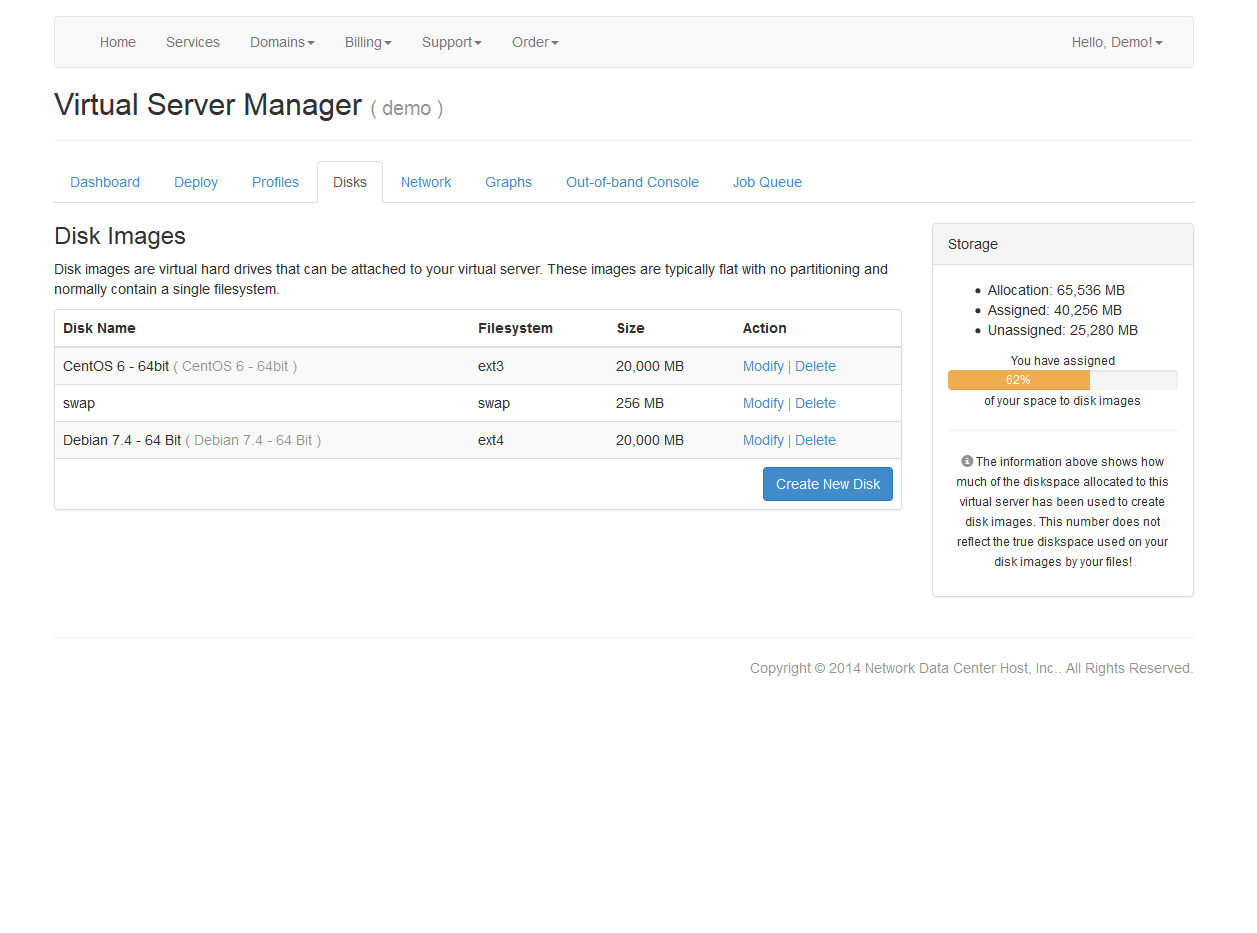Open the Billing dropdown menu
This screenshot has width=1257, height=933.
[x=367, y=42]
